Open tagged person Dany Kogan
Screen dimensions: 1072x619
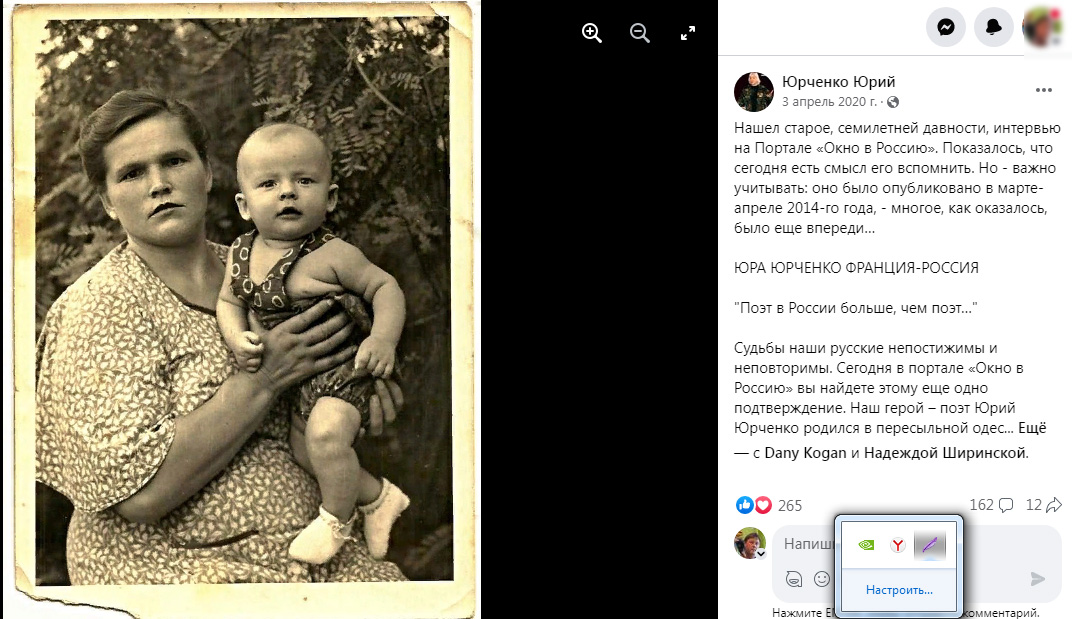coord(805,453)
